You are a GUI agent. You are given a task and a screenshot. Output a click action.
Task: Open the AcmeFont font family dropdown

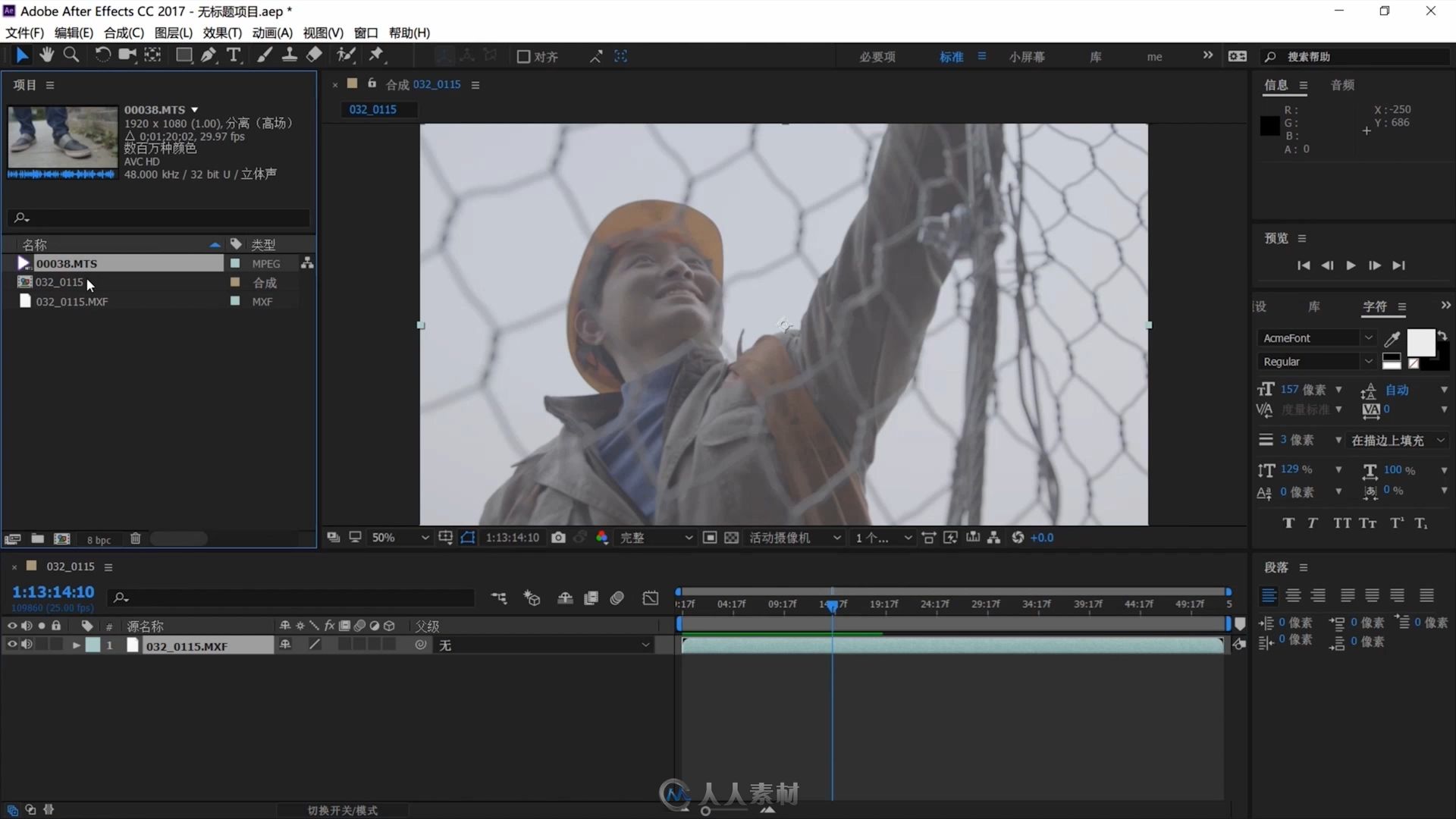pyautogui.click(x=1316, y=338)
